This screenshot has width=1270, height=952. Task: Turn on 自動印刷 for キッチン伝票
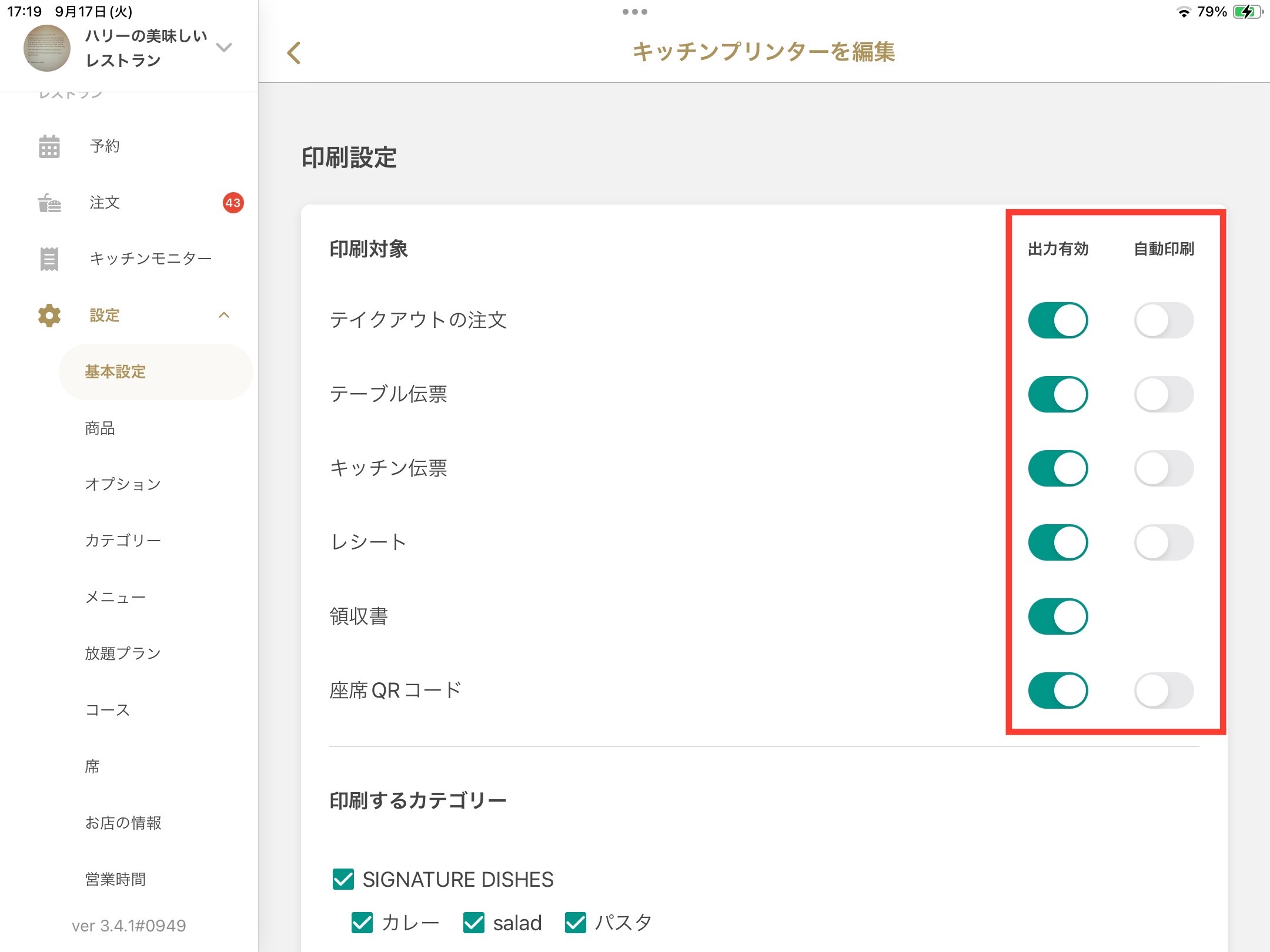[1164, 468]
